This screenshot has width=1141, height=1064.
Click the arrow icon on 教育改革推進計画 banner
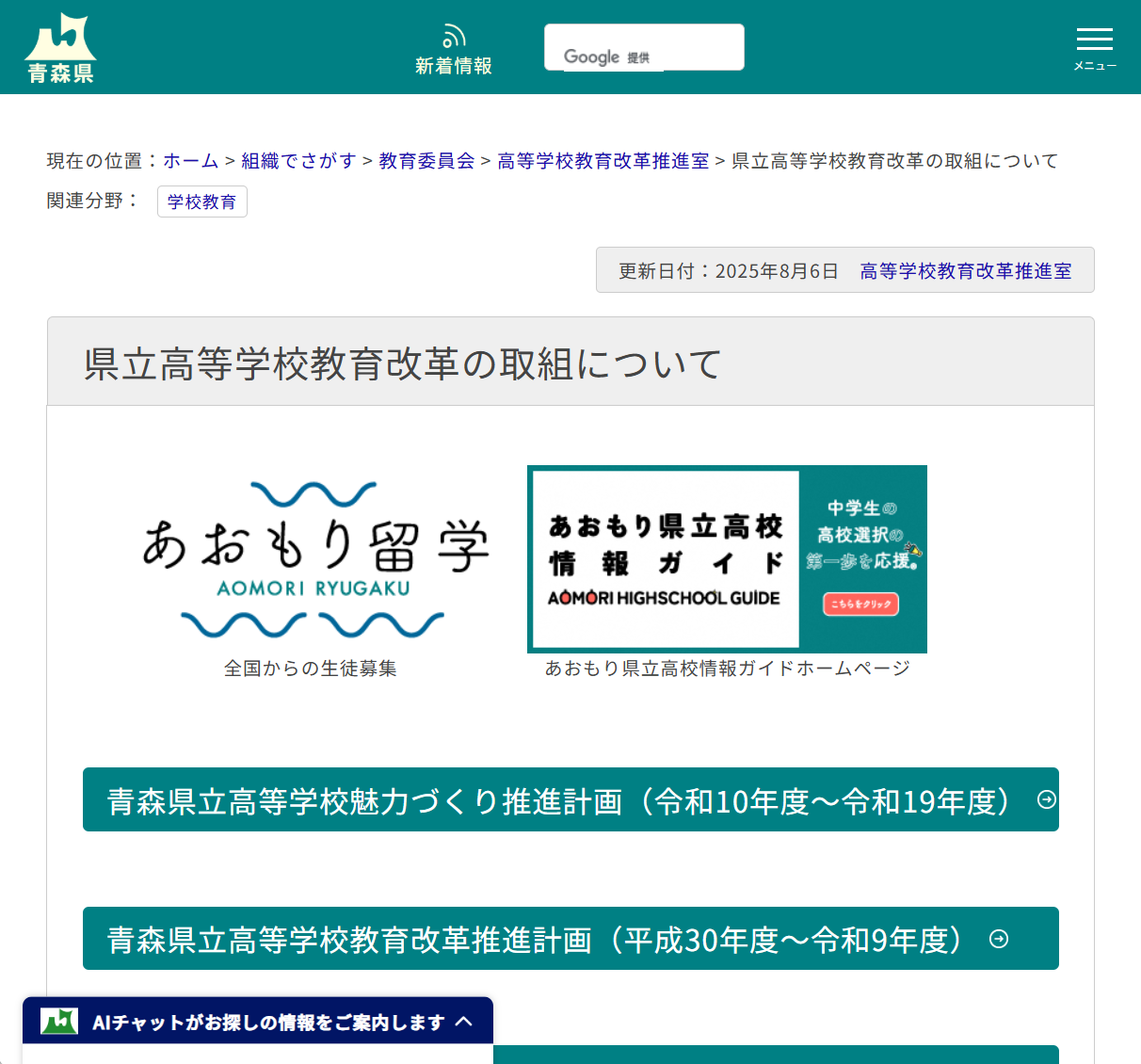click(x=998, y=939)
